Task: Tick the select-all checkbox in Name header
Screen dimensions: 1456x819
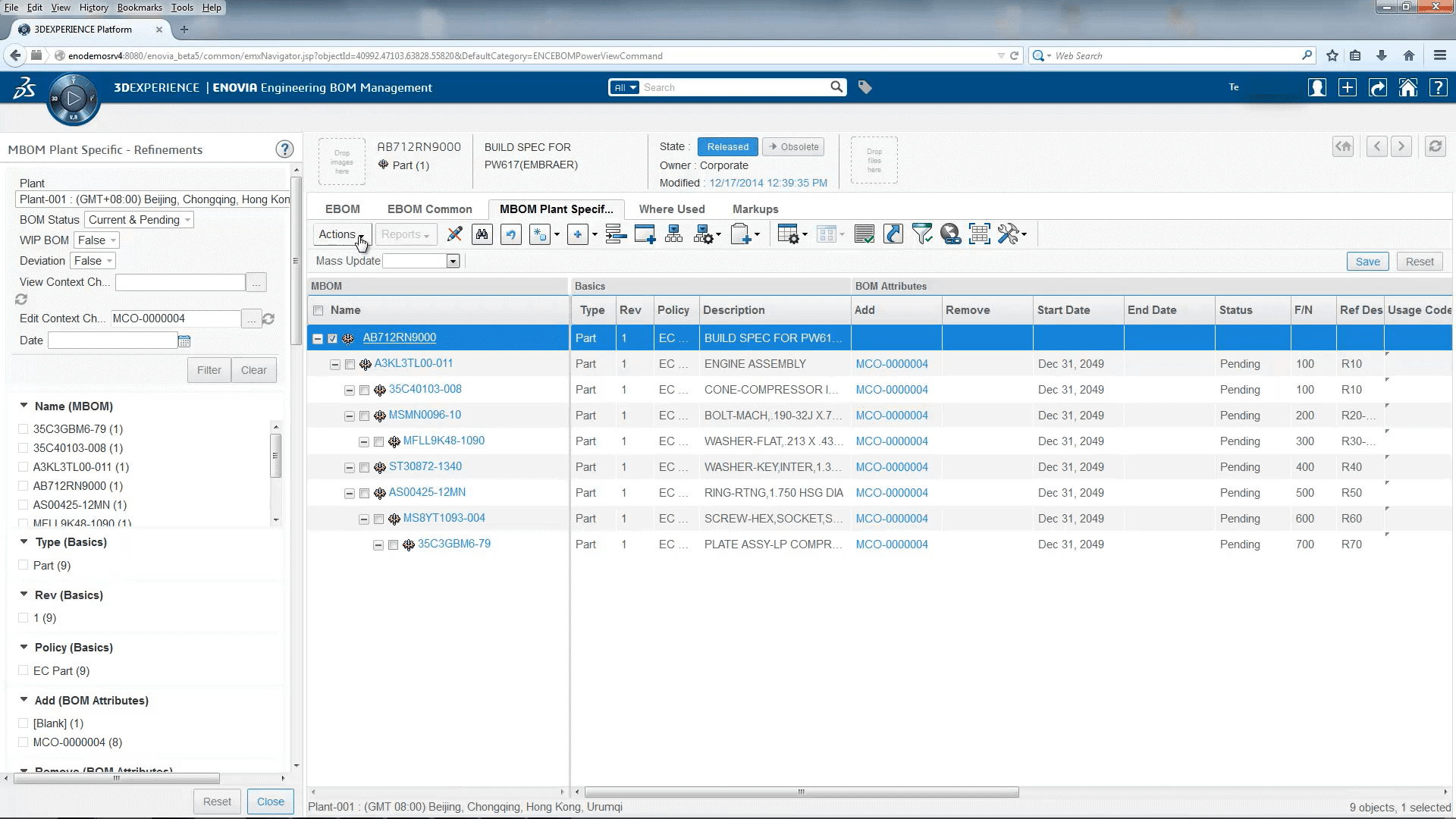Action: tap(318, 310)
